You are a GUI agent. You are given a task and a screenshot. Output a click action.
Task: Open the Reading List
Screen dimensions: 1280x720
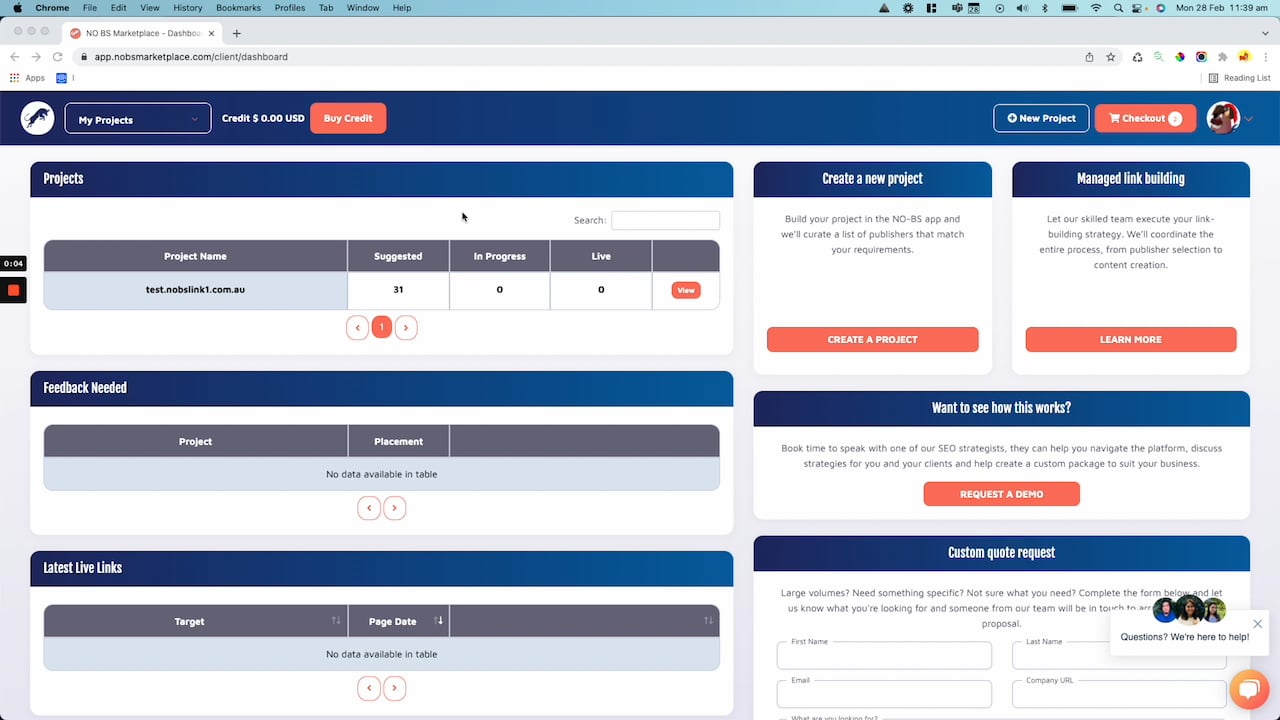pyautogui.click(x=1239, y=78)
